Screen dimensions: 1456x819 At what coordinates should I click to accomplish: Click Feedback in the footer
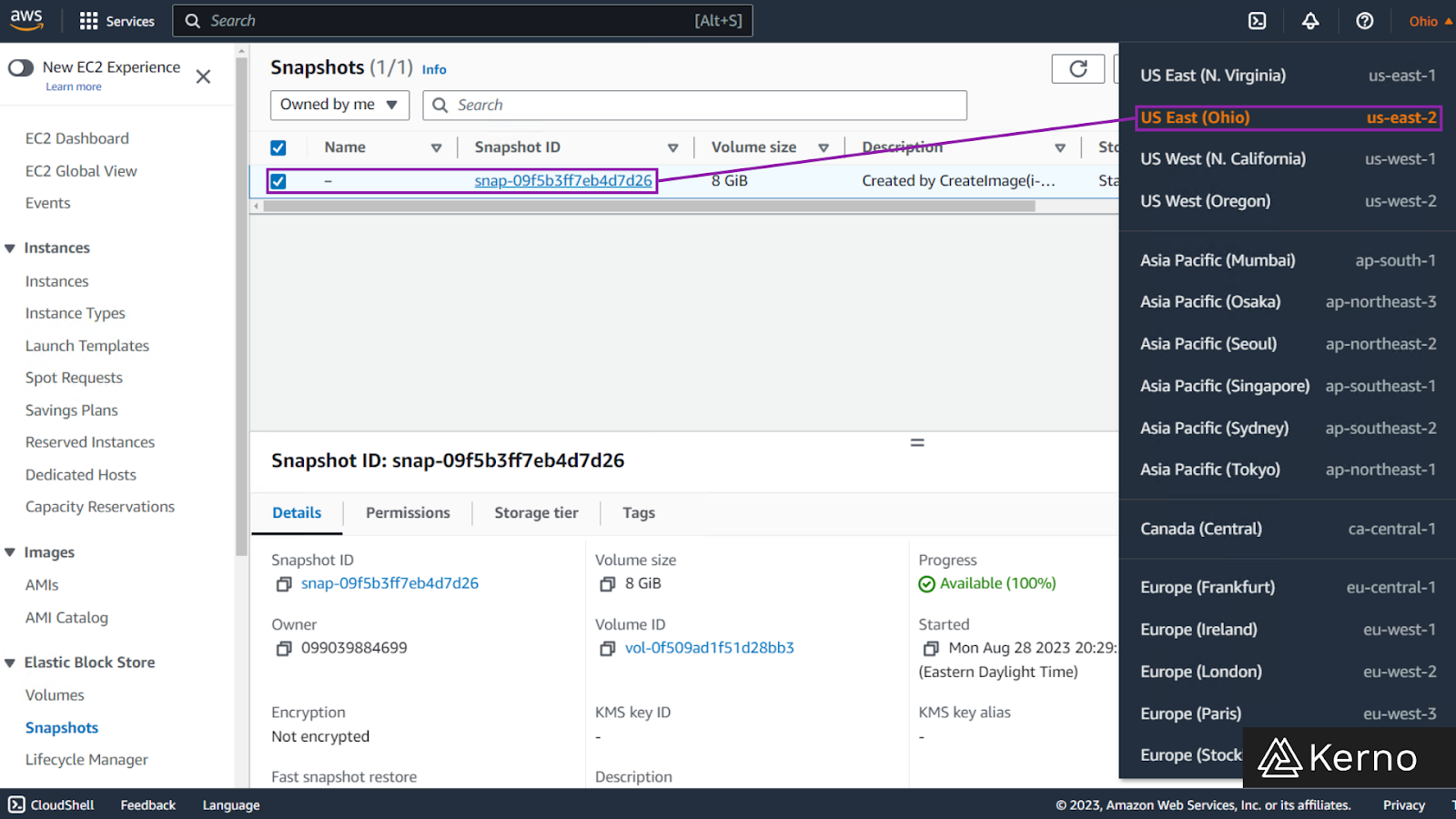(x=148, y=805)
